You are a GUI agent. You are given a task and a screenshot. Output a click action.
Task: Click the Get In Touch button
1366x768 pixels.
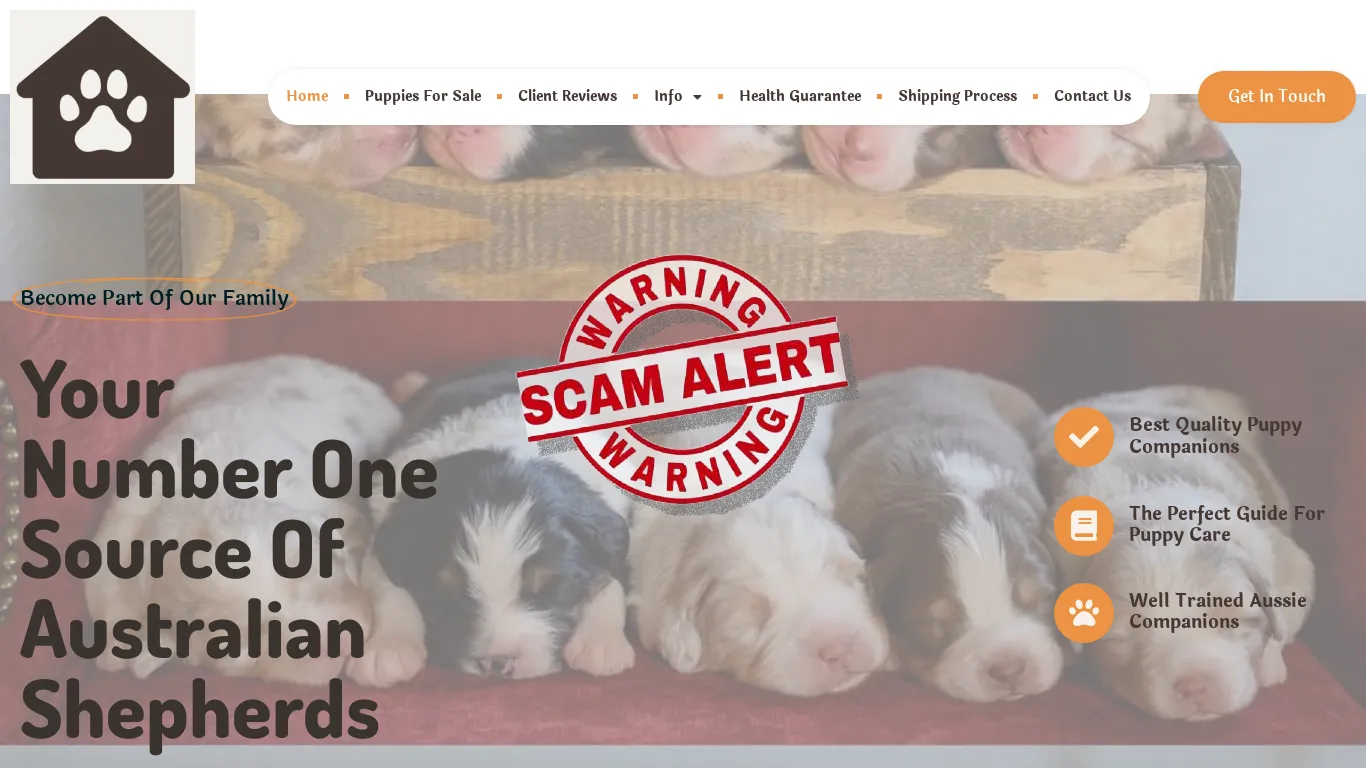pos(1277,97)
